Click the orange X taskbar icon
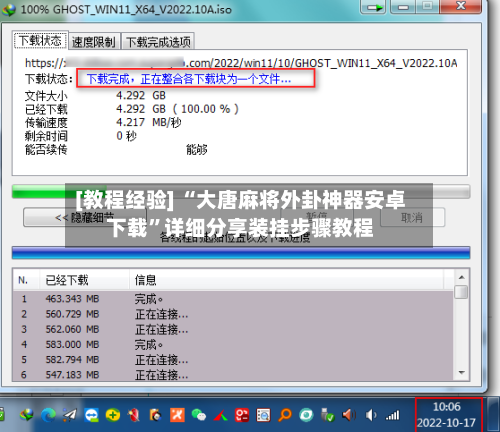The height and width of the screenshot is (432, 500). point(177,415)
